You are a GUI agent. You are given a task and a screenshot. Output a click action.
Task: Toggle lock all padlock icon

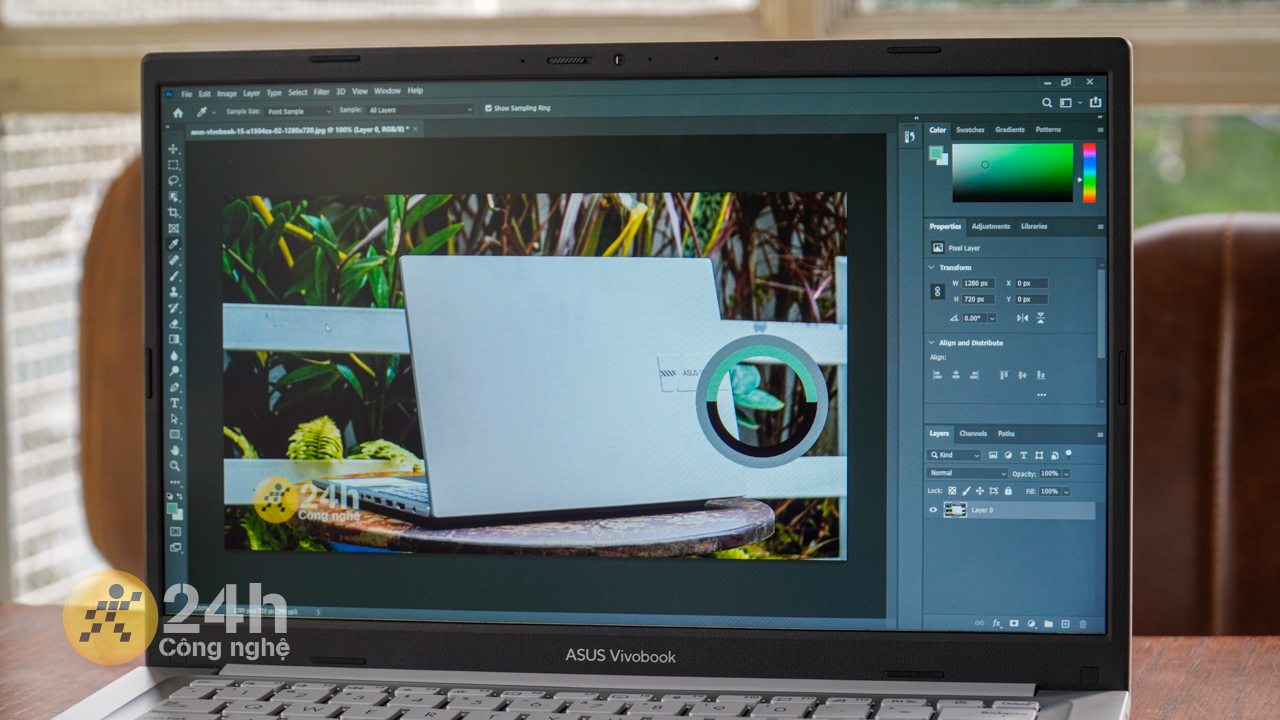pyautogui.click(x=1007, y=491)
